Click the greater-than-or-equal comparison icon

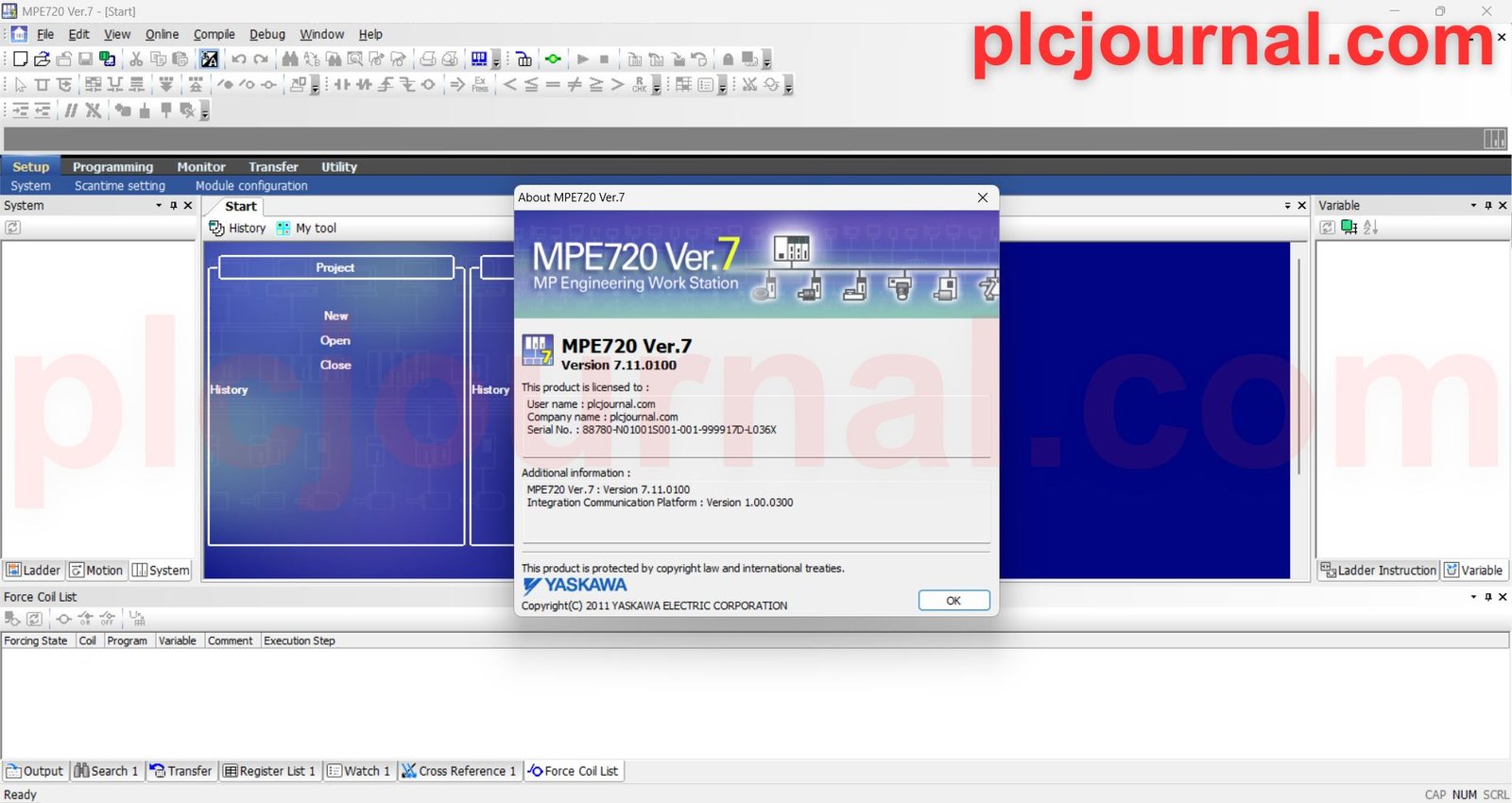point(596,84)
